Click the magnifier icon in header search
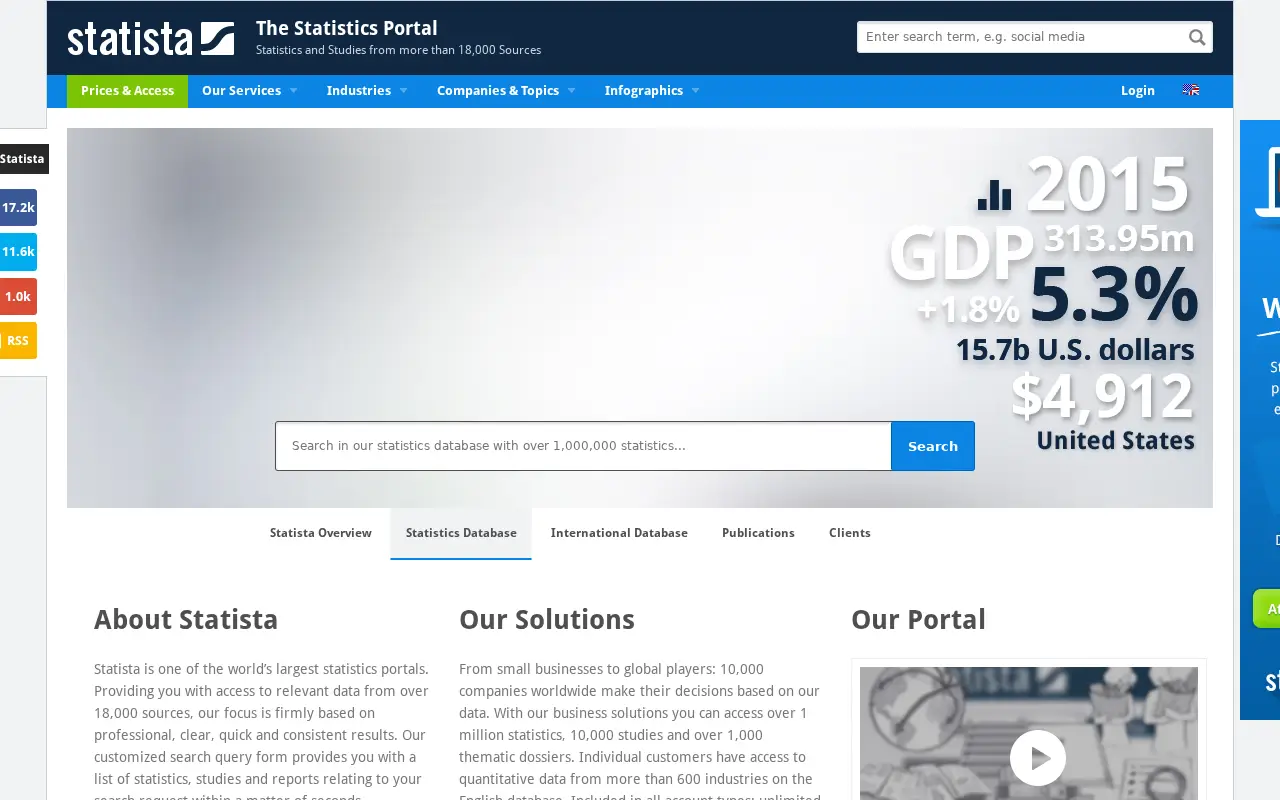This screenshot has width=1280, height=800. [1196, 37]
